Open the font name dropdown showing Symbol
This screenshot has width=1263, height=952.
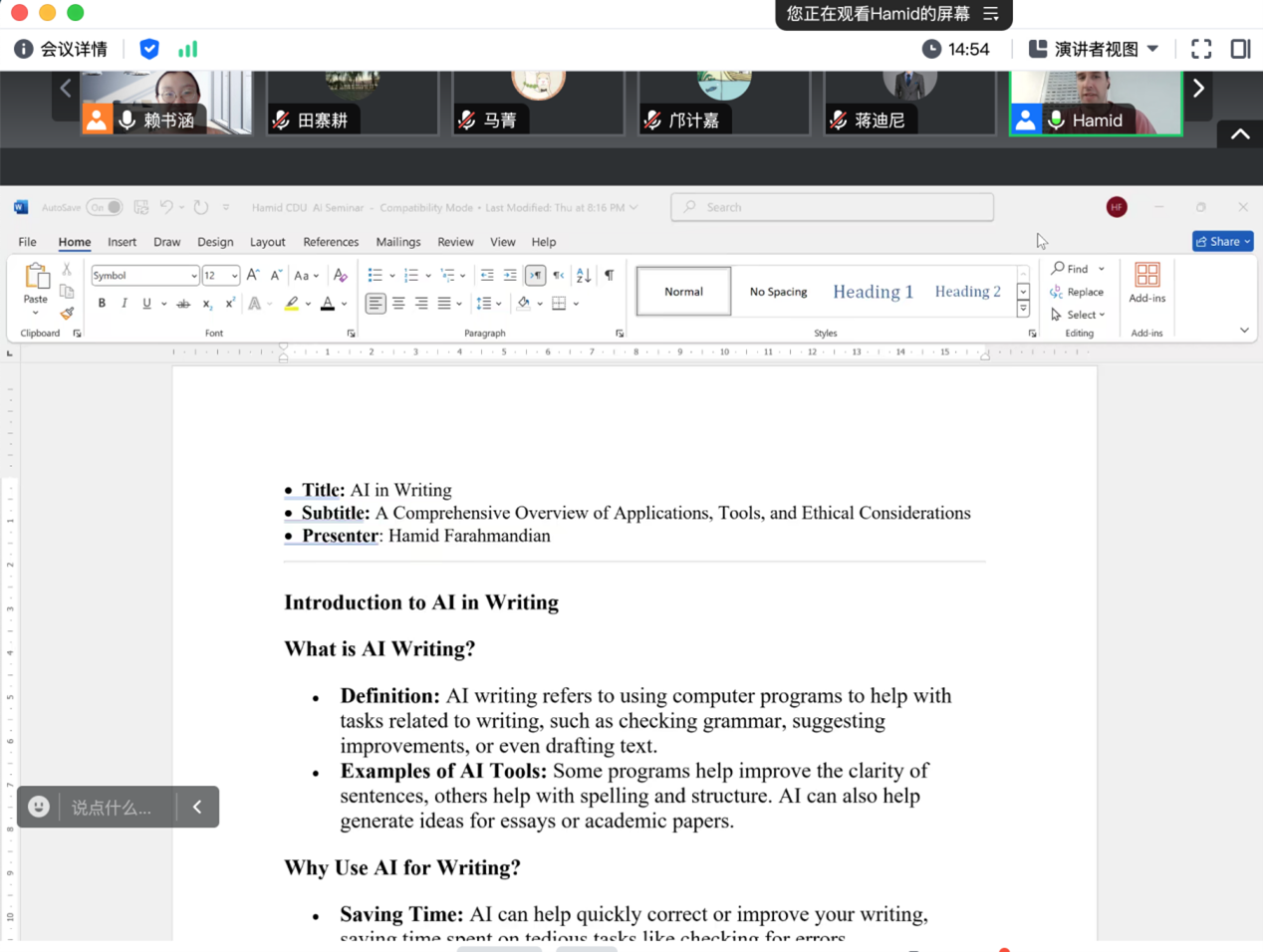coord(193,276)
